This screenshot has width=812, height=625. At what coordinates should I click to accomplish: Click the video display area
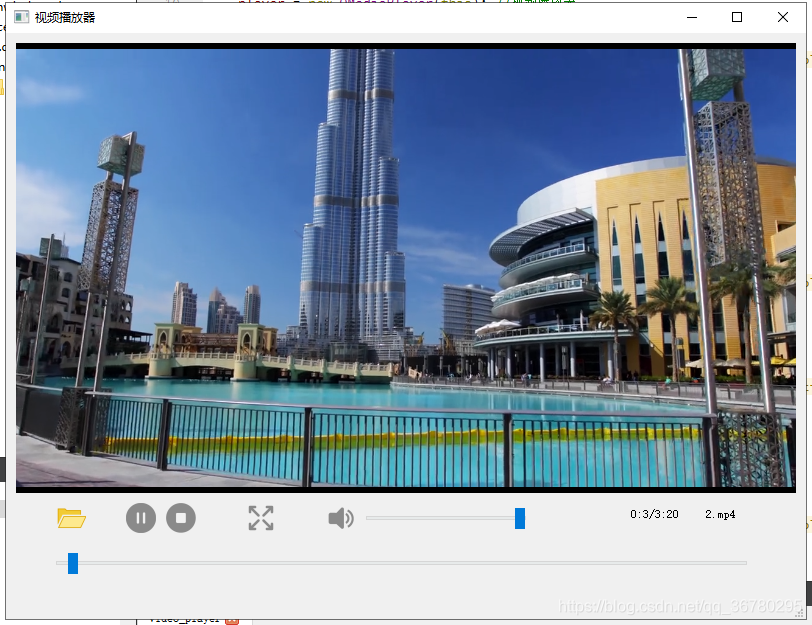click(x=406, y=268)
